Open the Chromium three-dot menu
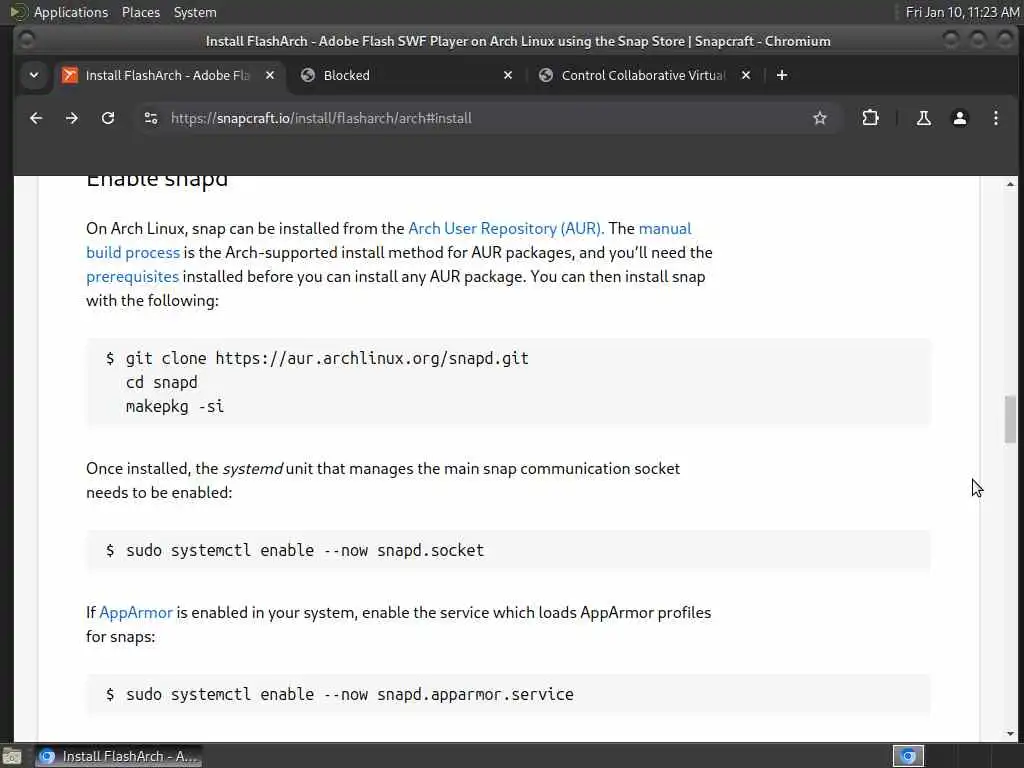This screenshot has height=768, width=1024. [995, 118]
